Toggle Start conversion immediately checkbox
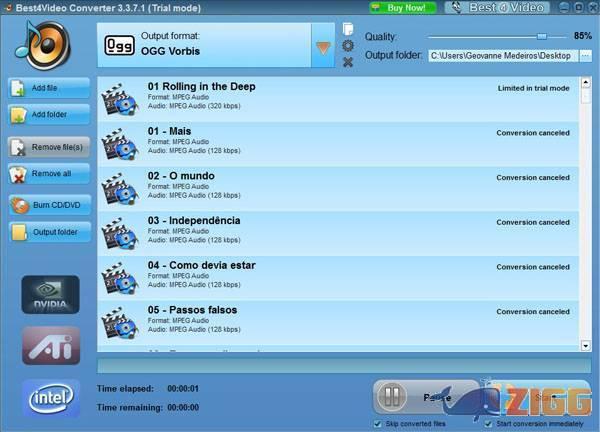Viewport: 600px width, 432px height. point(488,424)
